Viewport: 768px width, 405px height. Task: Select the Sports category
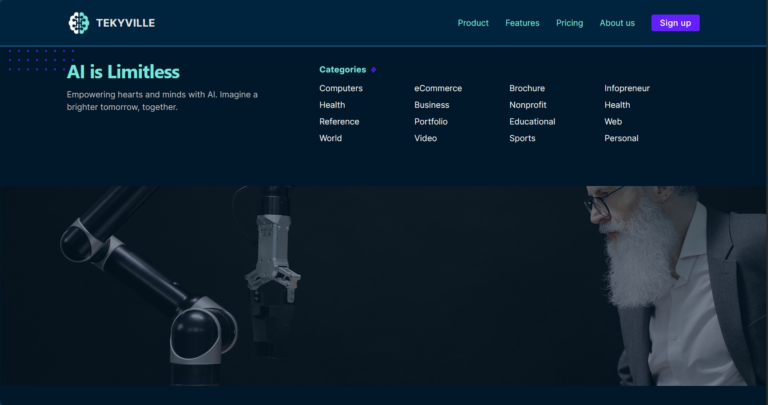tap(522, 139)
